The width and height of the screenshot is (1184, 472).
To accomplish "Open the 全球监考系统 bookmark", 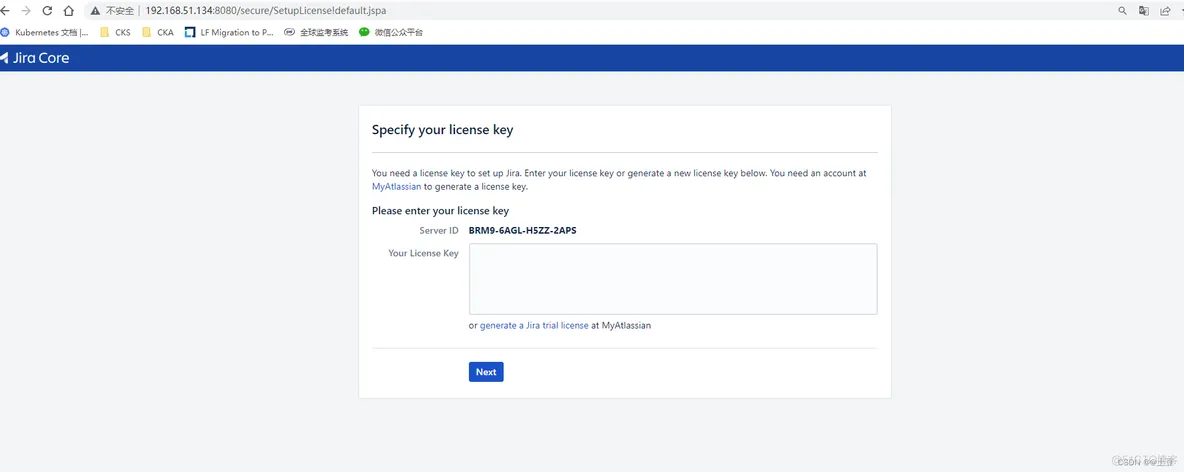I will coord(316,32).
